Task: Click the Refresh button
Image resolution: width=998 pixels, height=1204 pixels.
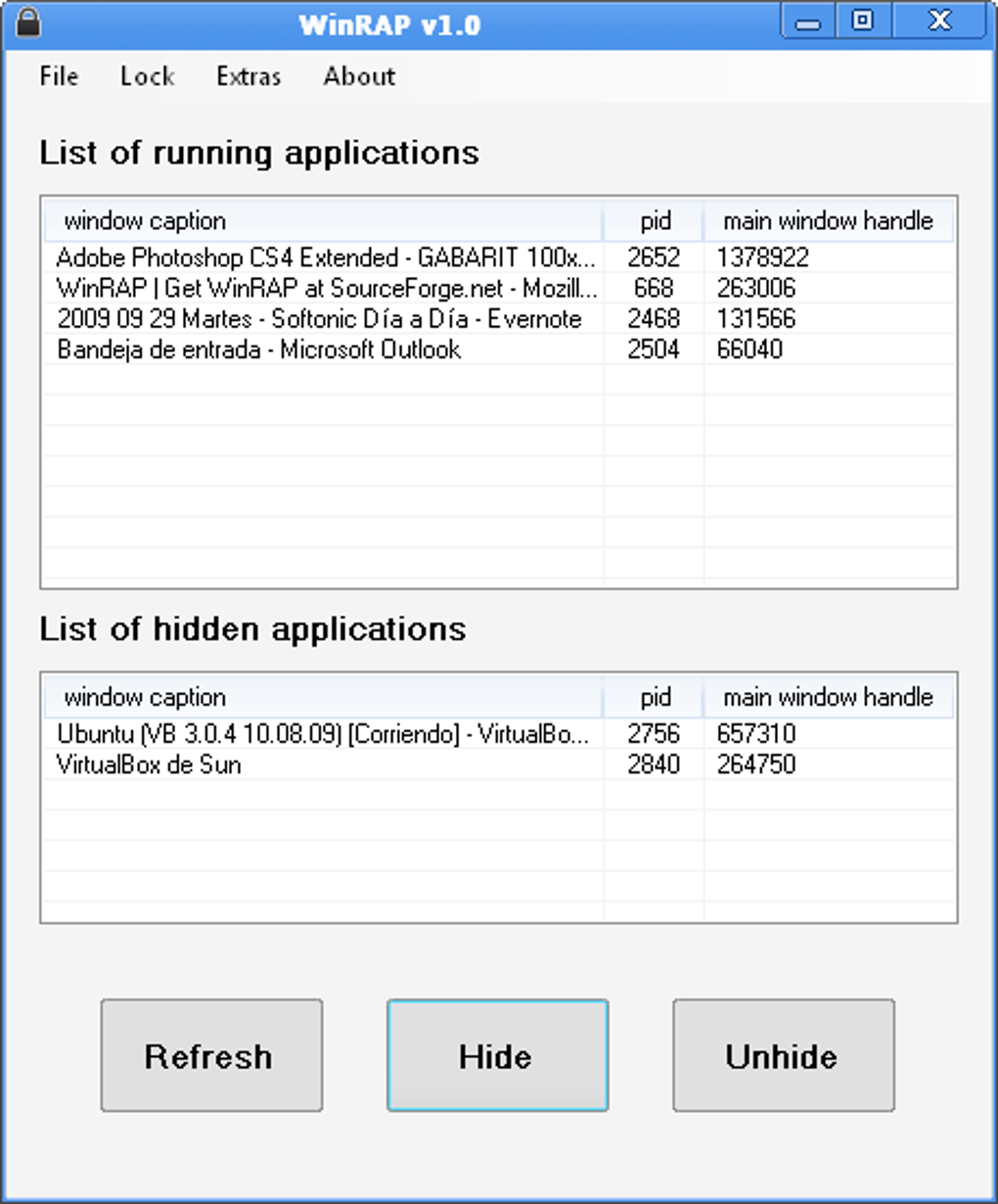Action: pos(211,1055)
